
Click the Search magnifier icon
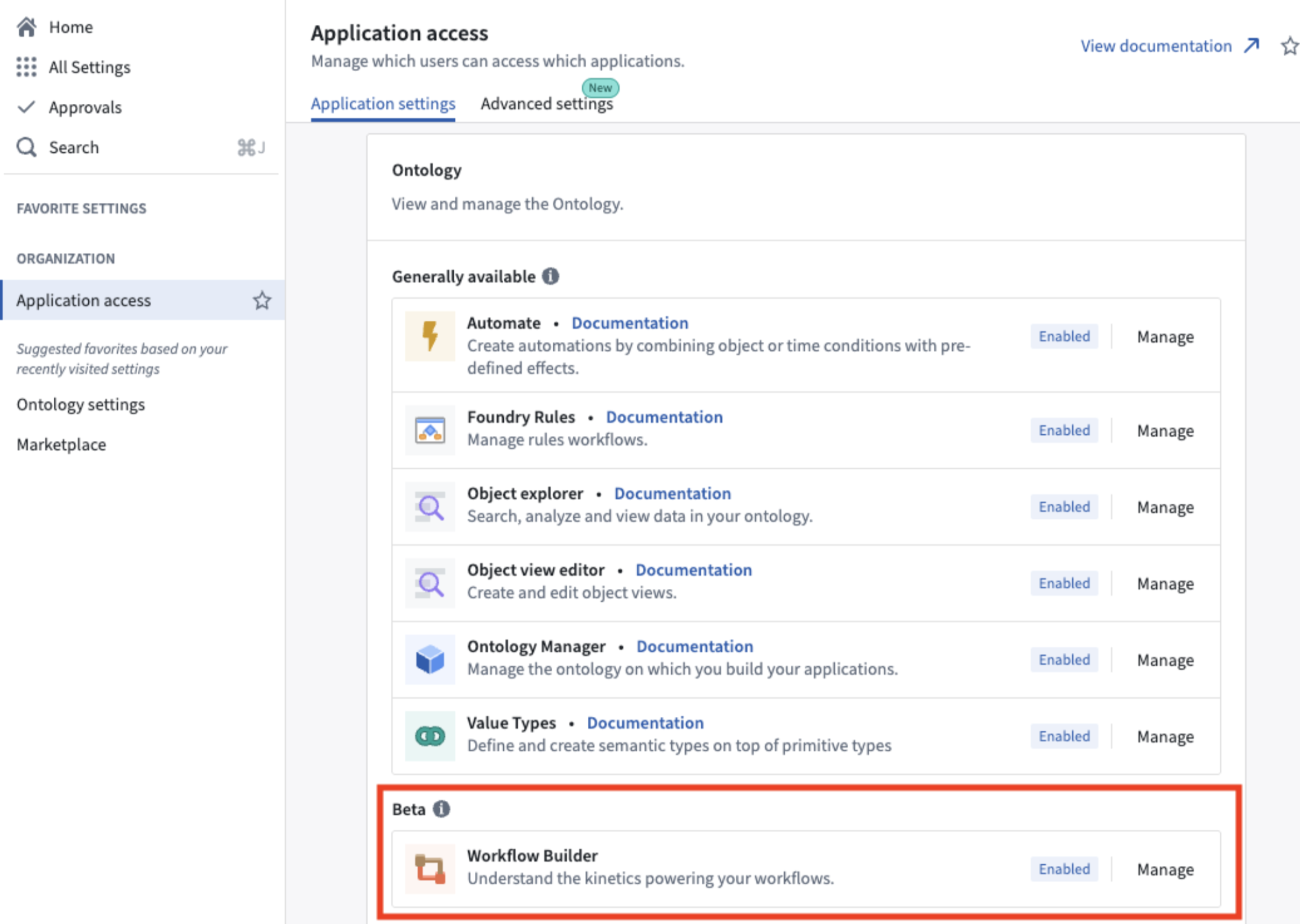[27, 147]
